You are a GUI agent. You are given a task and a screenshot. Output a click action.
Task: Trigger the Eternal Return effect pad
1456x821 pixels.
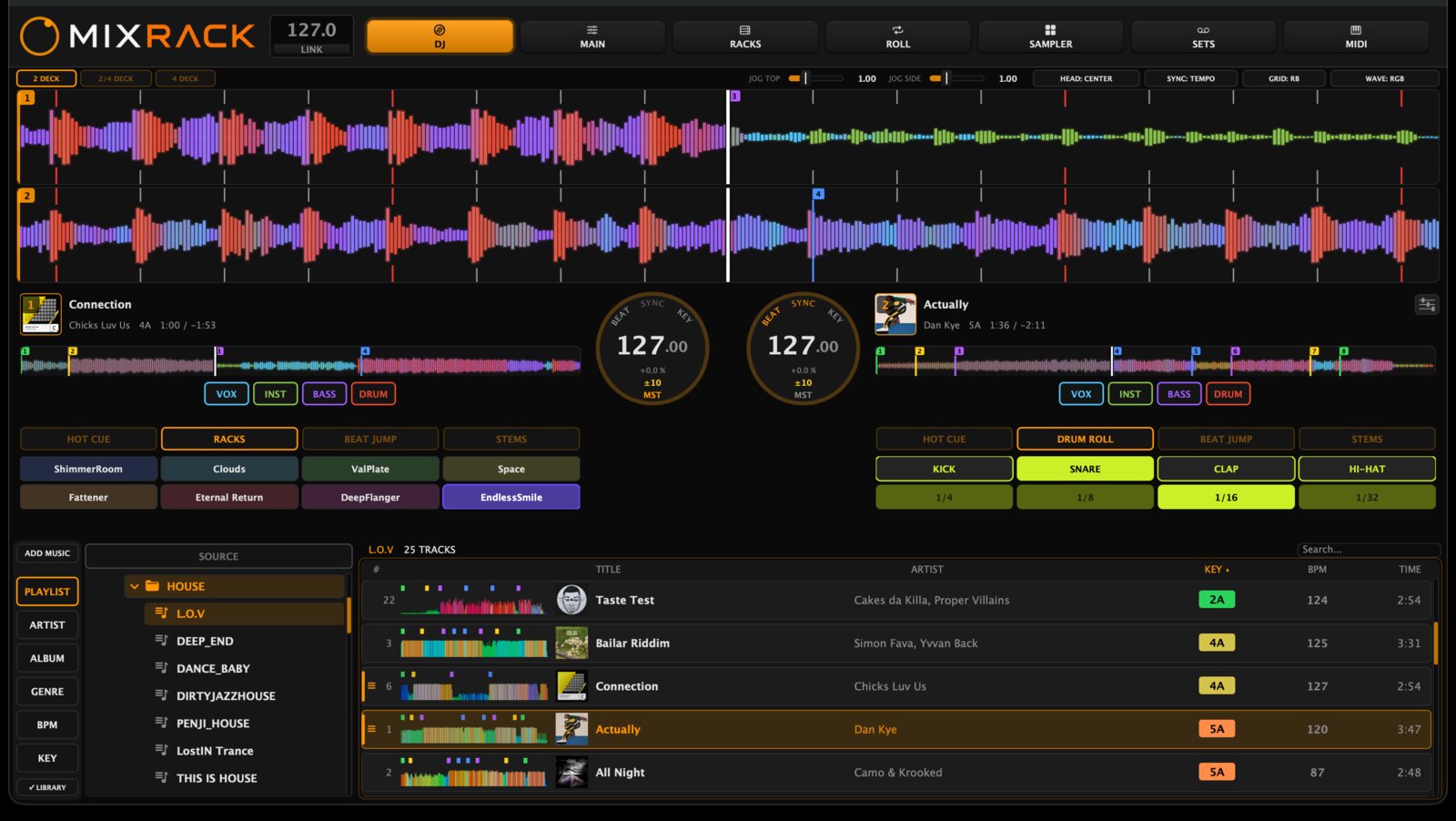click(229, 497)
